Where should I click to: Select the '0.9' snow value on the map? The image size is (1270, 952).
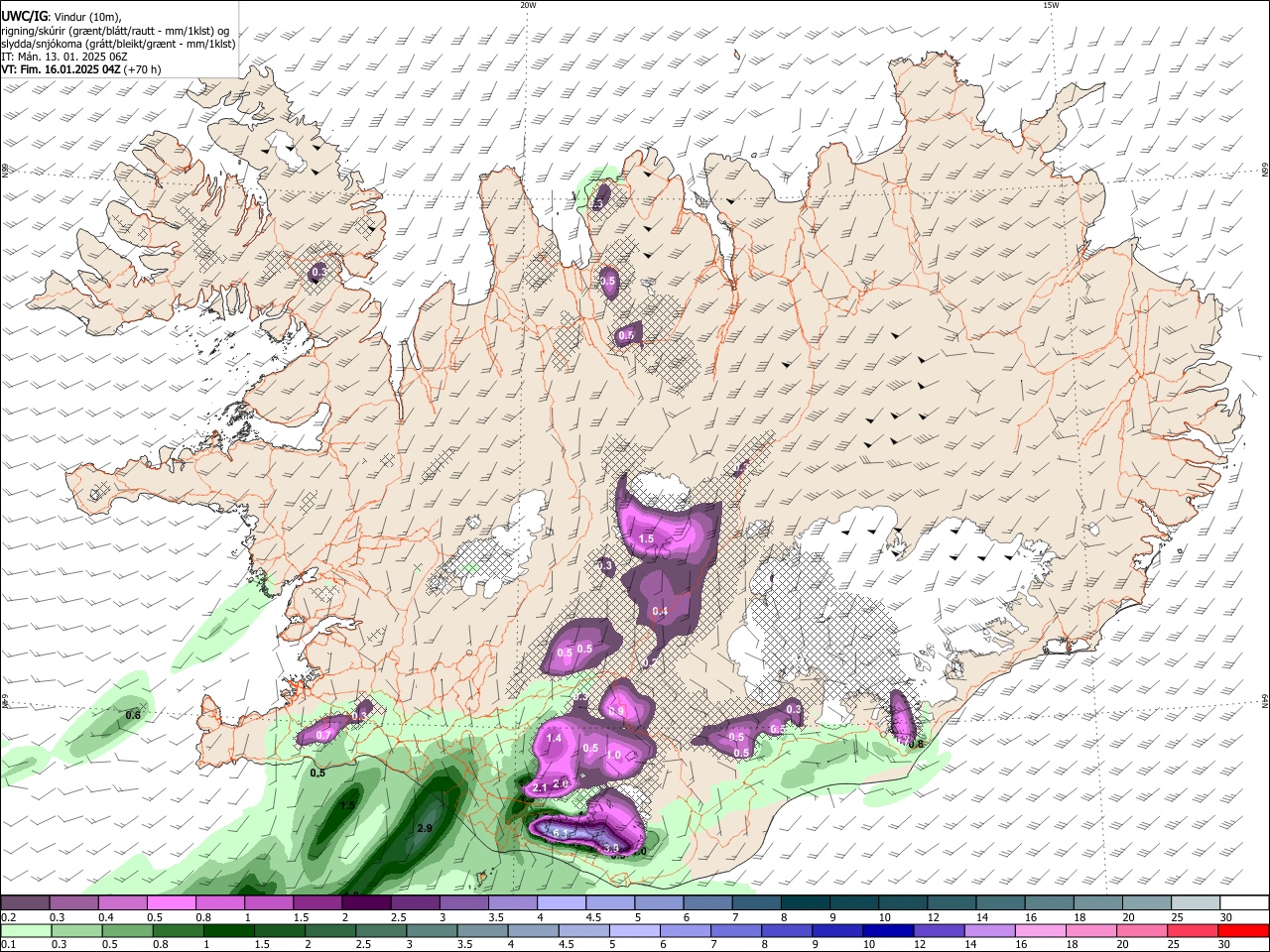(616, 711)
